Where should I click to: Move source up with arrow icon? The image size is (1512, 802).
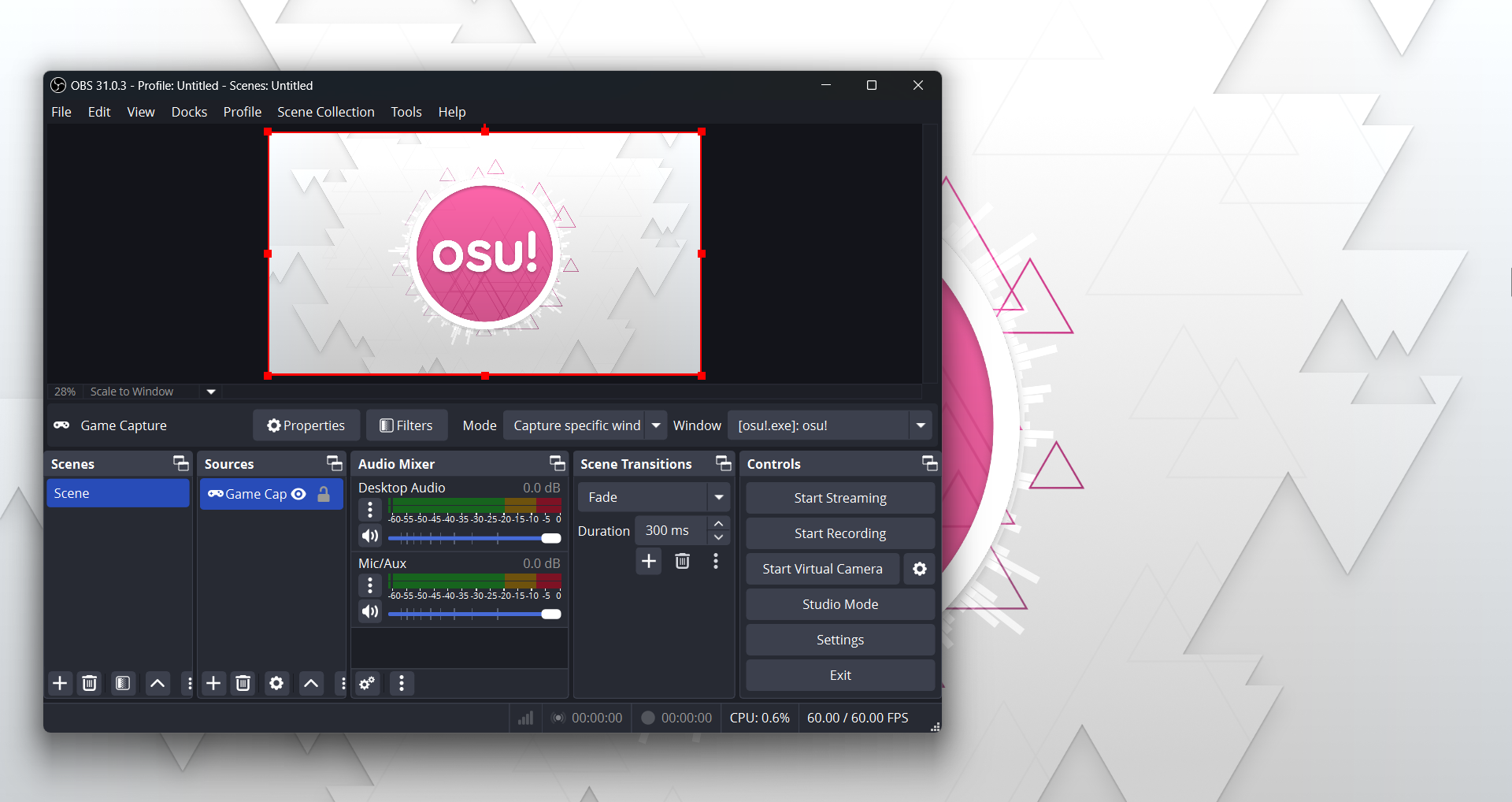click(x=311, y=683)
